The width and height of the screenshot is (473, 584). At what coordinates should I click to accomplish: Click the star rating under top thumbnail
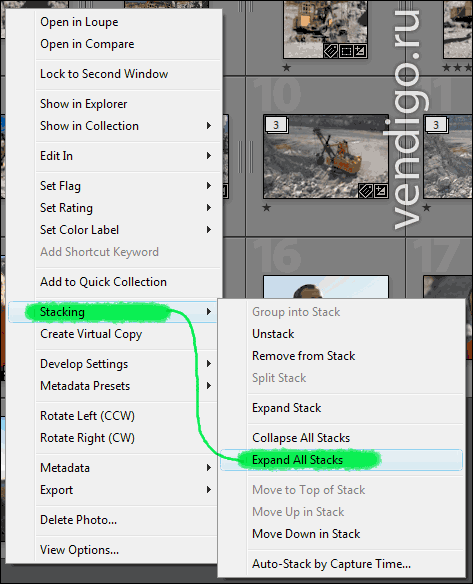(286, 67)
